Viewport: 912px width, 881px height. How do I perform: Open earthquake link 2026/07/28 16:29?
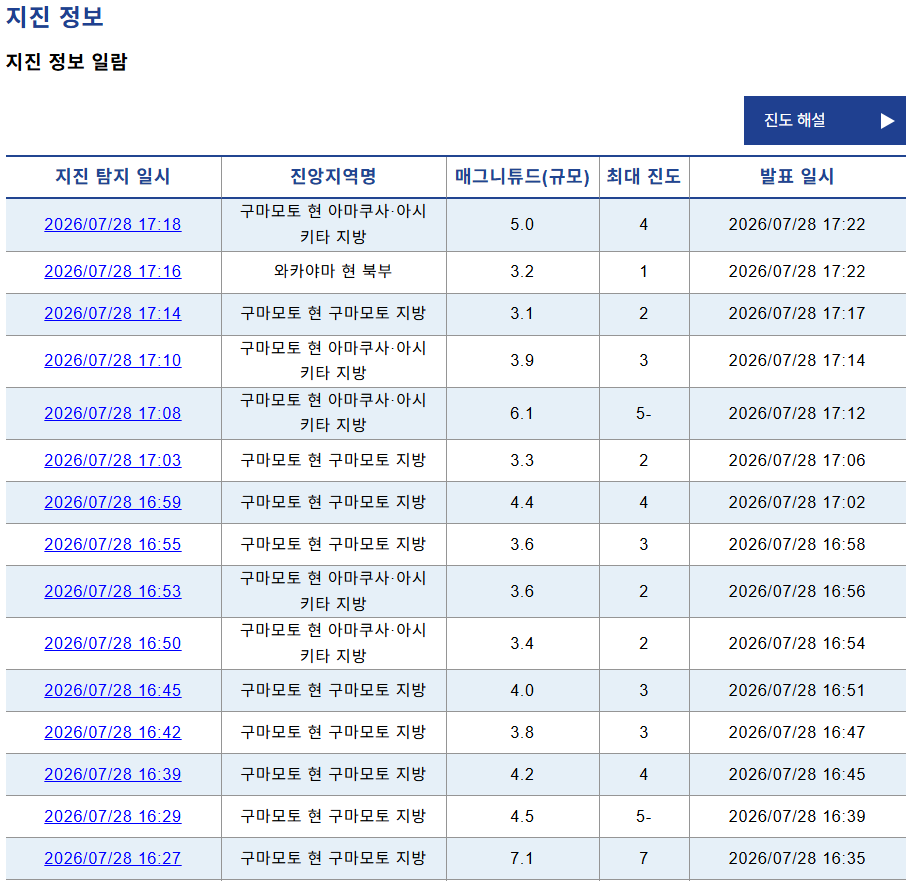click(x=113, y=816)
